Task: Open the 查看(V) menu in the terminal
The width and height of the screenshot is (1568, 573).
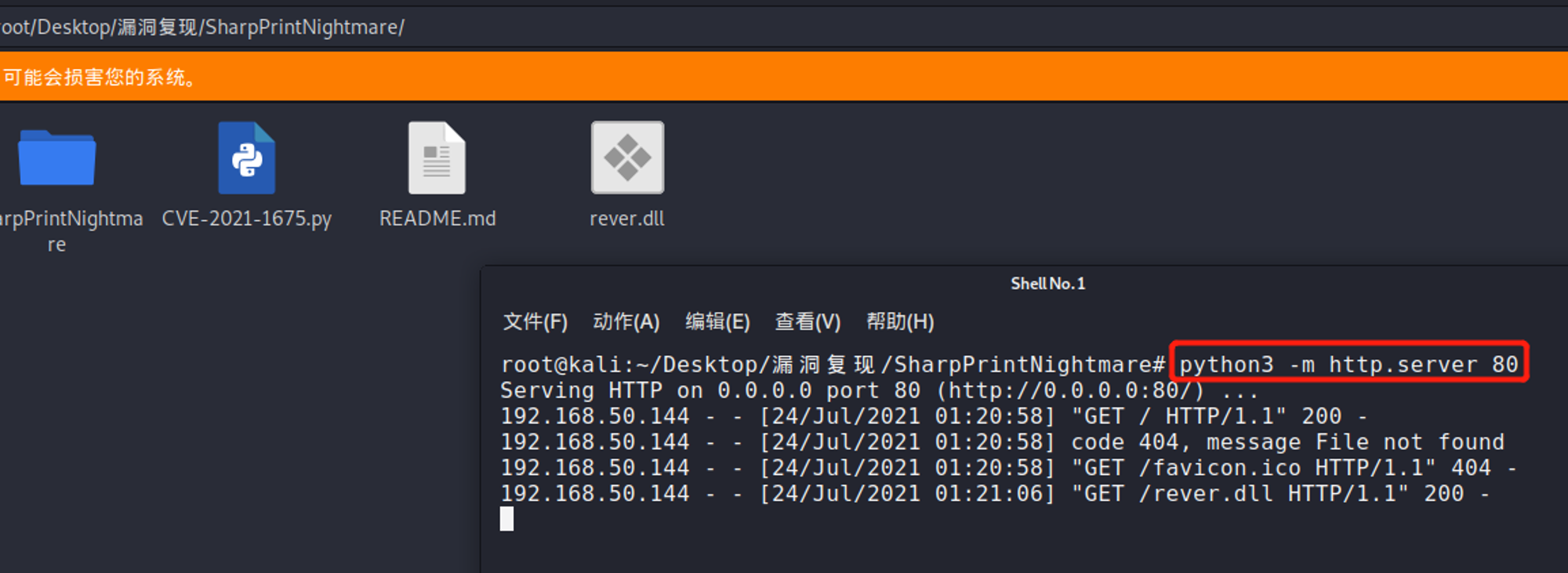Action: point(808,321)
